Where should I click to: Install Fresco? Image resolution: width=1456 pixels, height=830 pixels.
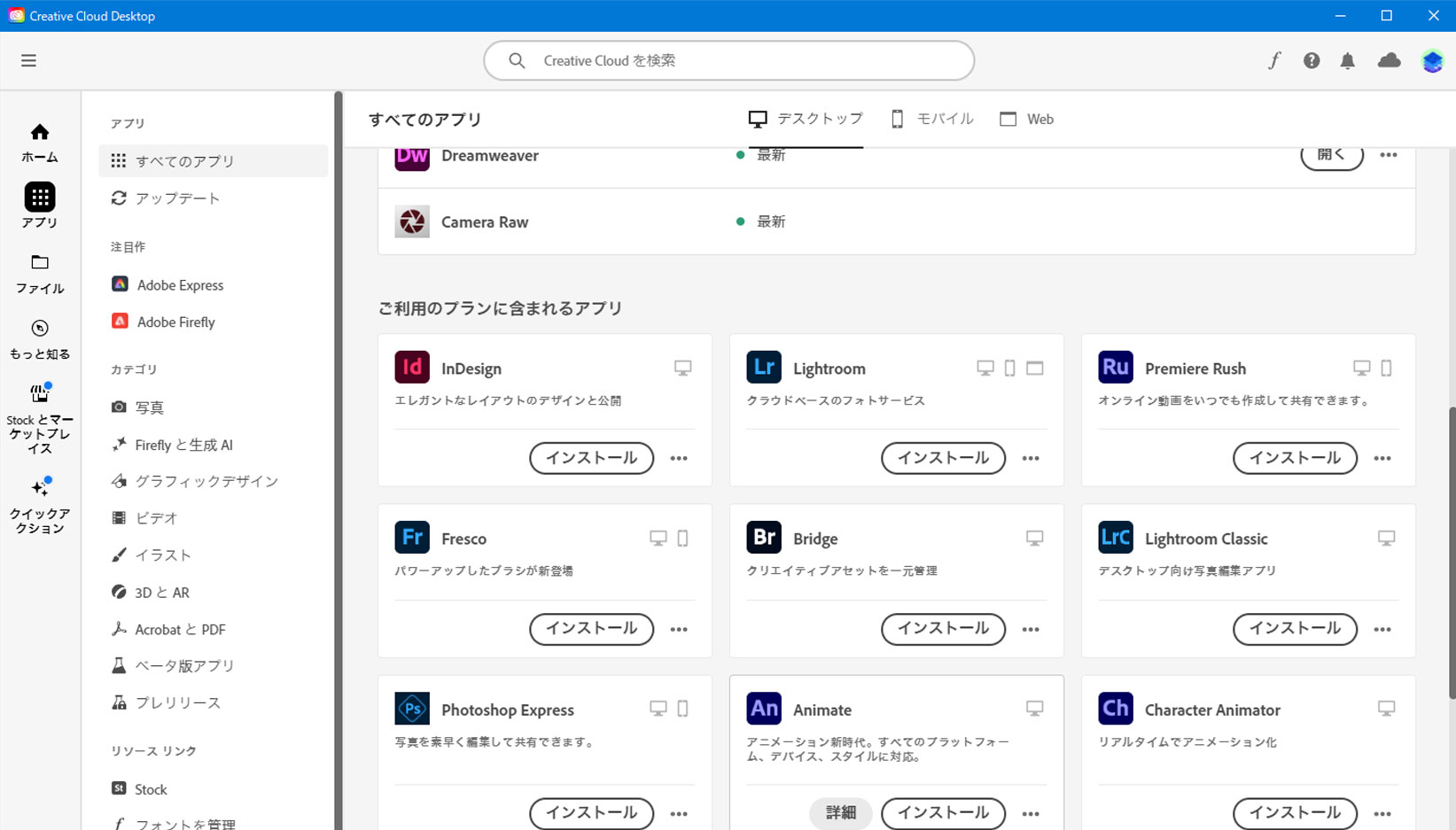pyautogui.click(x=591, y=629)
